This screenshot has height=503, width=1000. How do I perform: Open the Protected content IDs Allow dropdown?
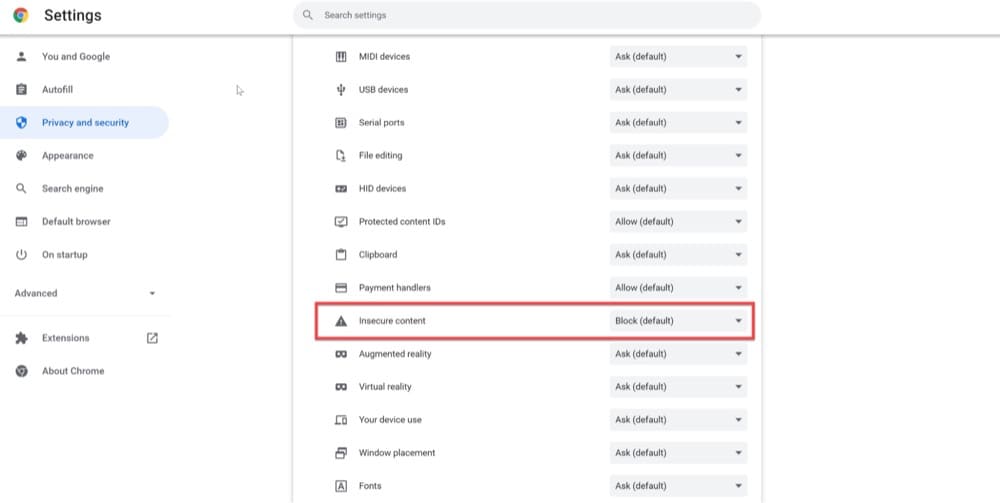tap(679, 222)
